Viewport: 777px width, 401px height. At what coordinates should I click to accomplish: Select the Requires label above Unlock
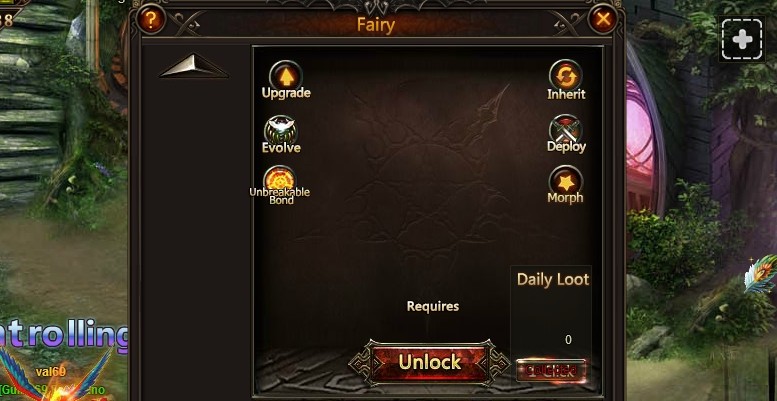(x=433, y=306)
